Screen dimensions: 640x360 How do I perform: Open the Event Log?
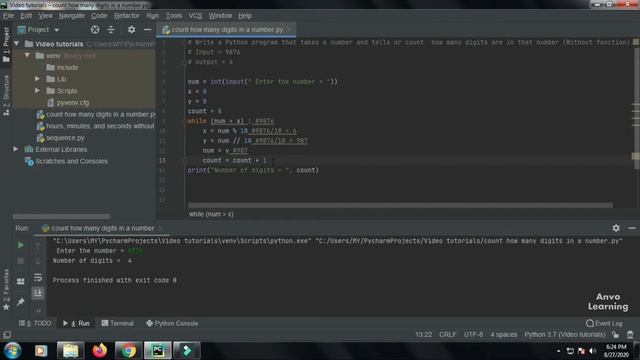click(x=604, y=323)
